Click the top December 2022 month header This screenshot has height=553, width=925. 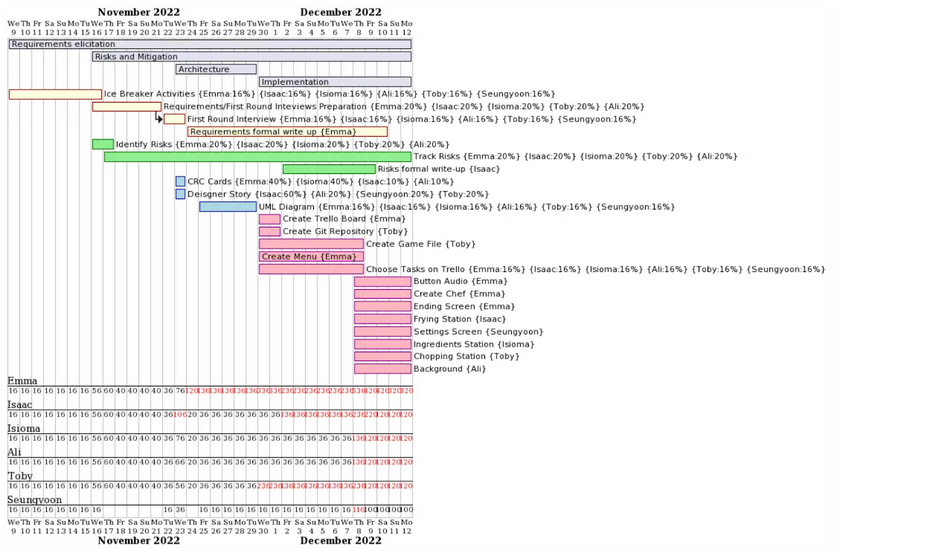click(x=340, y=12)
